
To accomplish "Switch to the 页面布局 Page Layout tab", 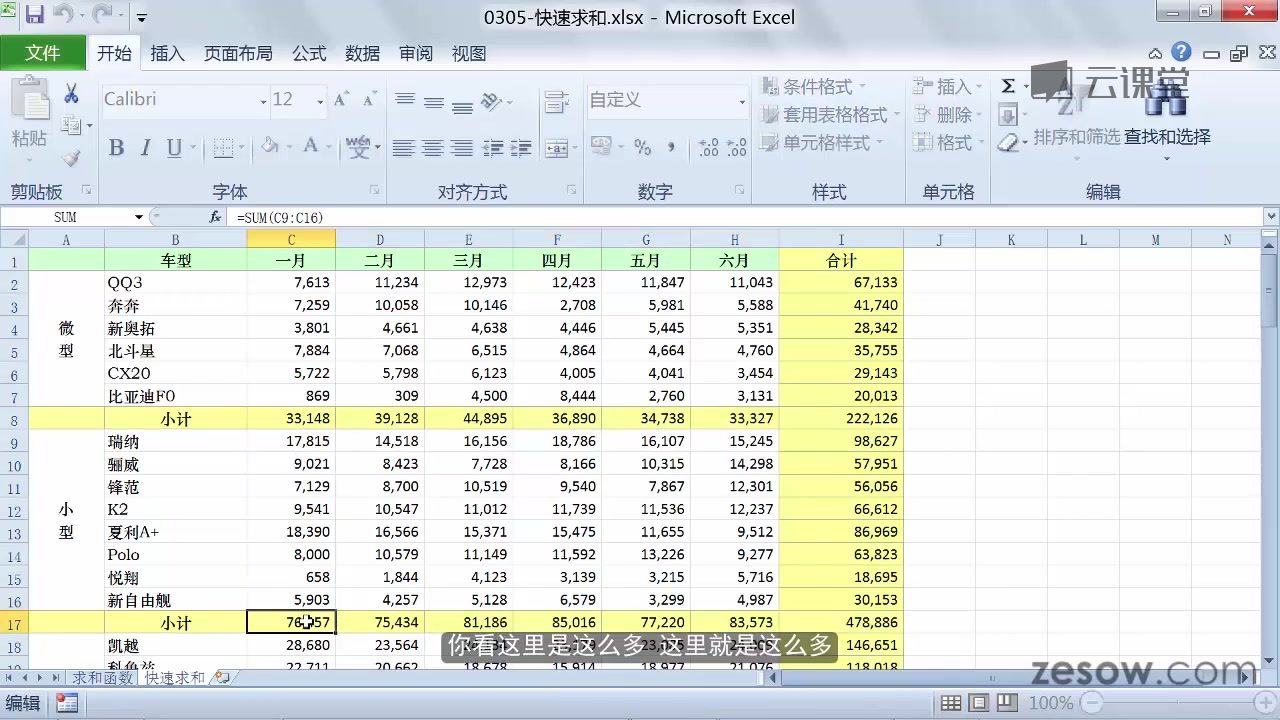I will (238, 54).
